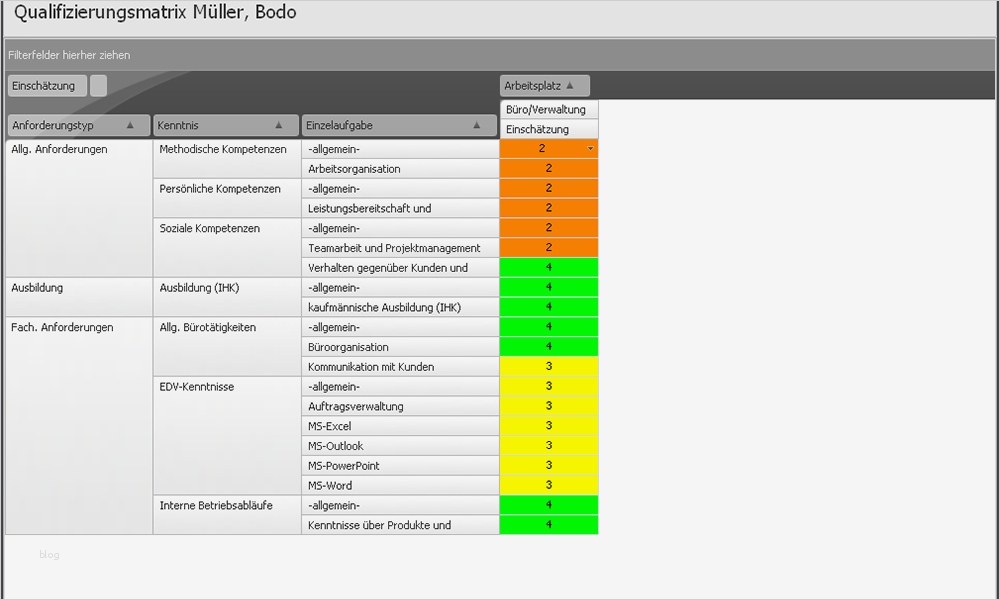Screen dimensions: 1000x600
Task: Click the MS-Excel task row
Action: click(401, 426)
